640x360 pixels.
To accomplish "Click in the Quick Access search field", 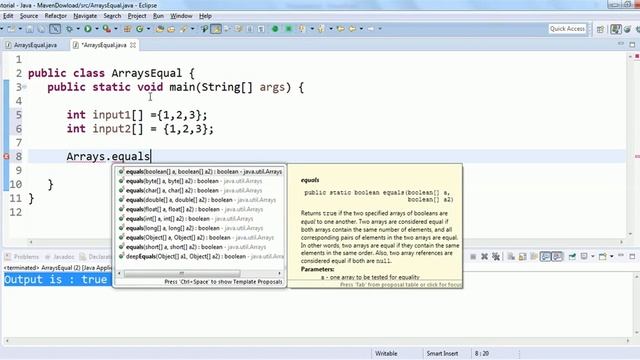I will [567, 29].
